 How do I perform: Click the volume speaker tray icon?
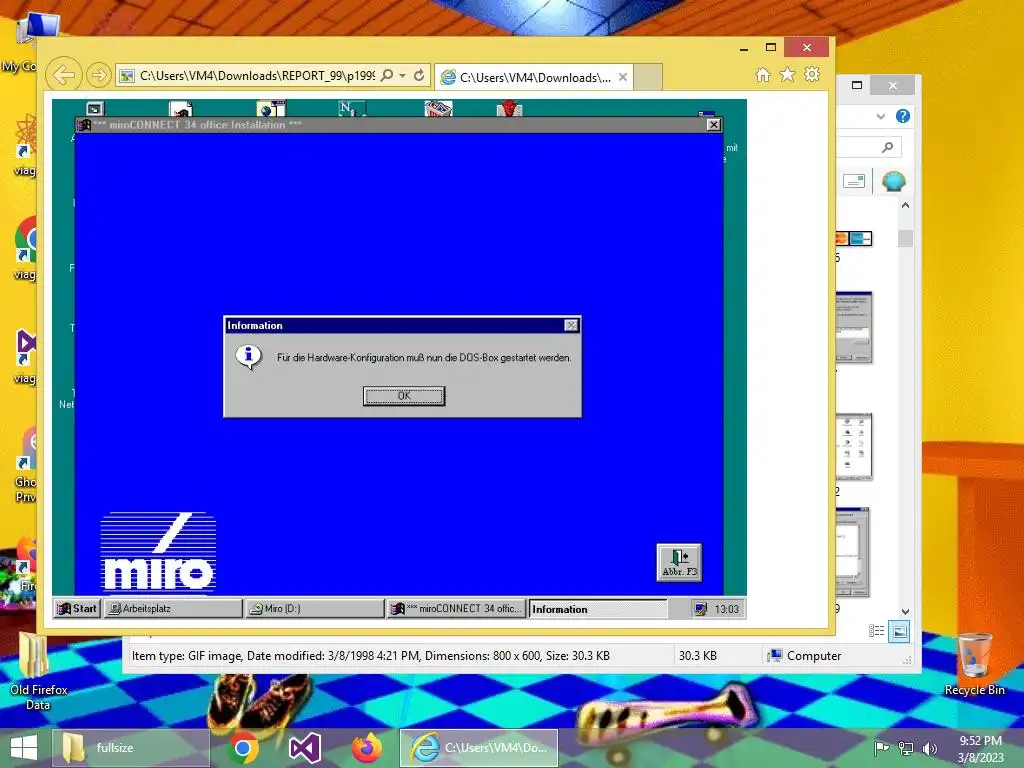coord(930,748)
